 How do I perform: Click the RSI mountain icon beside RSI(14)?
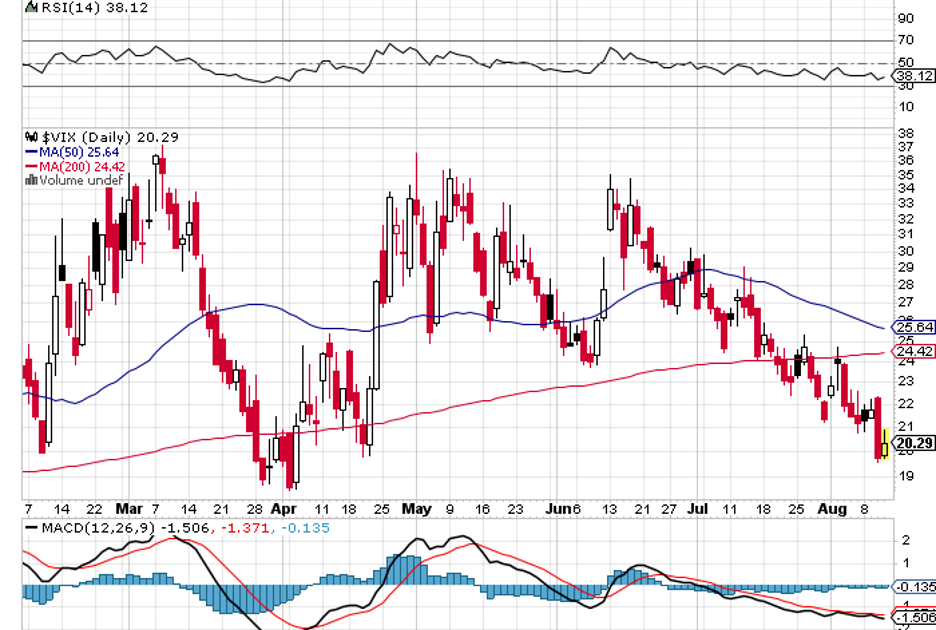(x=29, y=7)
